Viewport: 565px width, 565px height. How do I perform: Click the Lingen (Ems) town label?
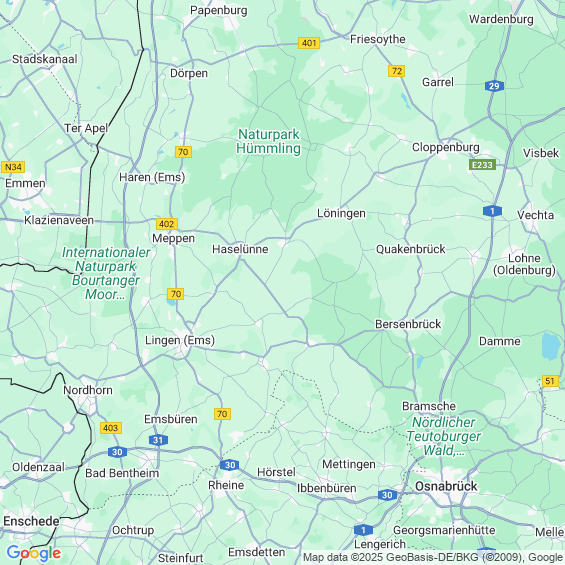(180, 340)
